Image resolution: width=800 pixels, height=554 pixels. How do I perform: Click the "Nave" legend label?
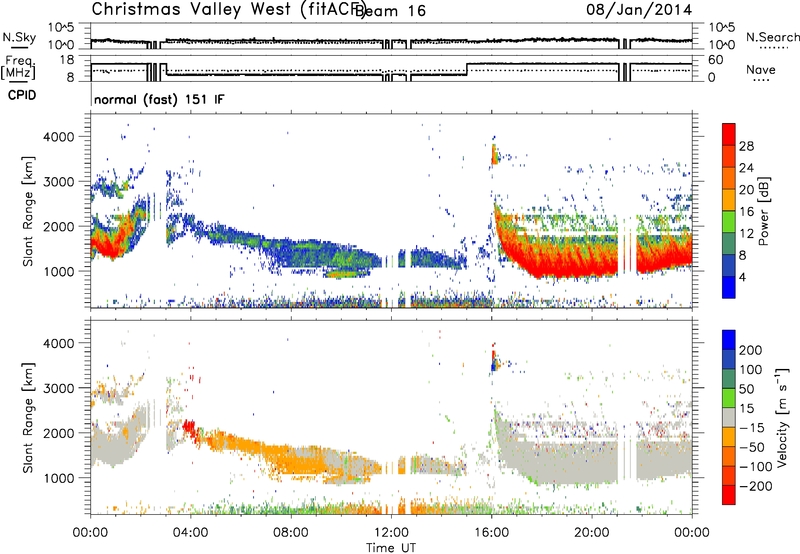click(x=761, y=70)
